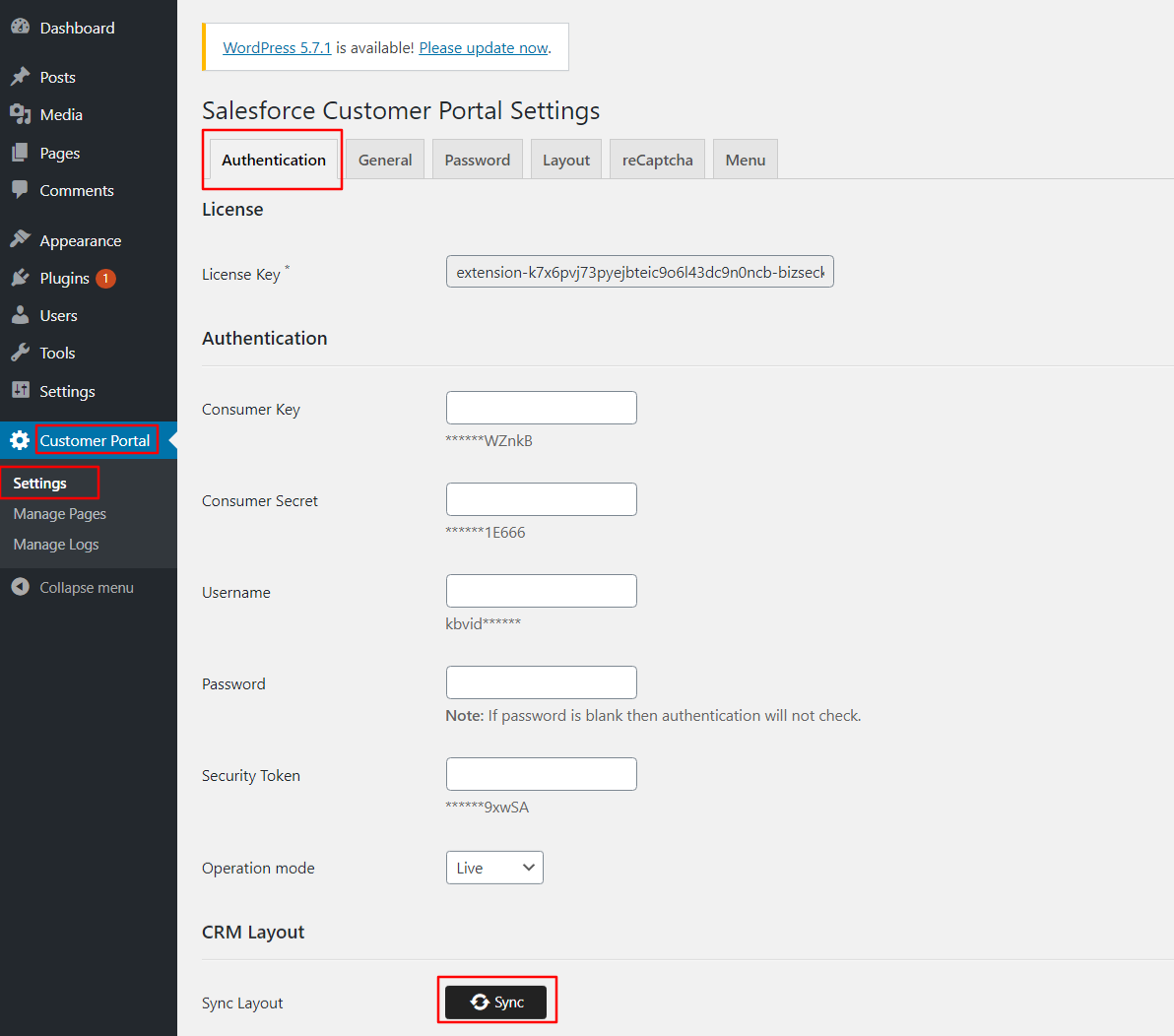
Task: Click the Tools wrench icon
Action: (20, 353)
